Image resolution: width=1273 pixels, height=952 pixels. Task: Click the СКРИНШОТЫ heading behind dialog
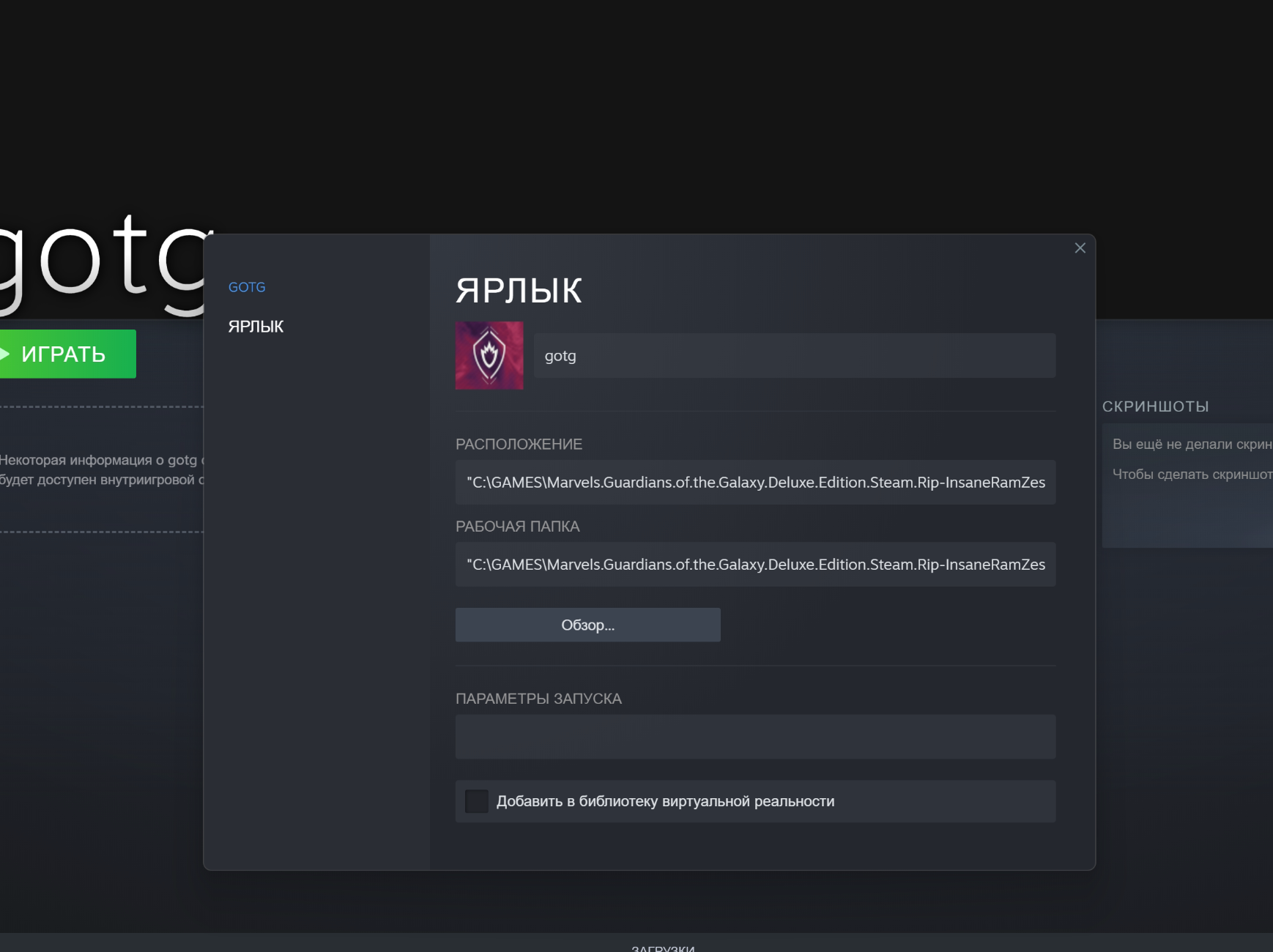(x=1156, y=406)
